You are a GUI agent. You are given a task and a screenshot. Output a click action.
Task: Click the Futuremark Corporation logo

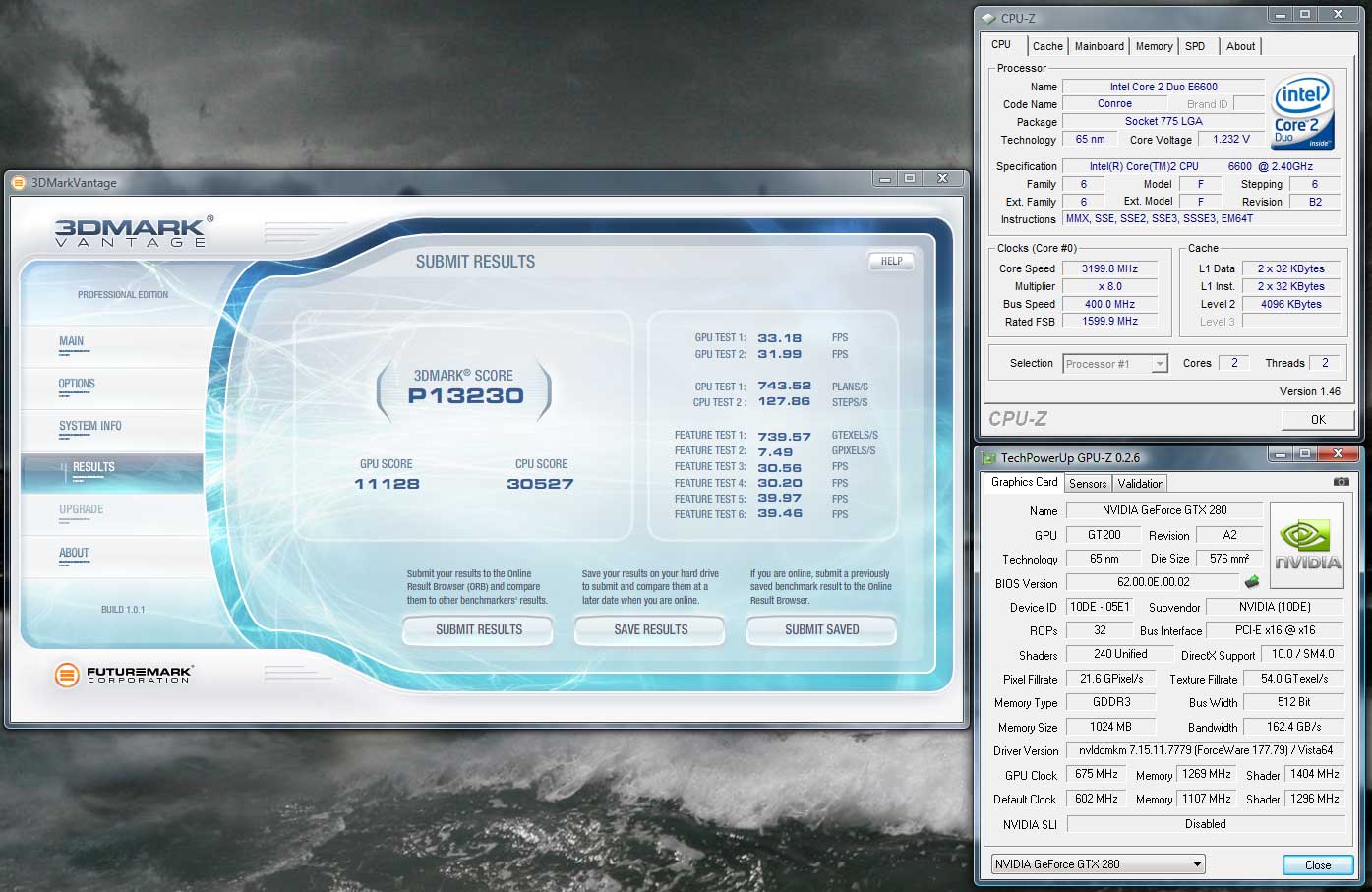pos(124,675)
